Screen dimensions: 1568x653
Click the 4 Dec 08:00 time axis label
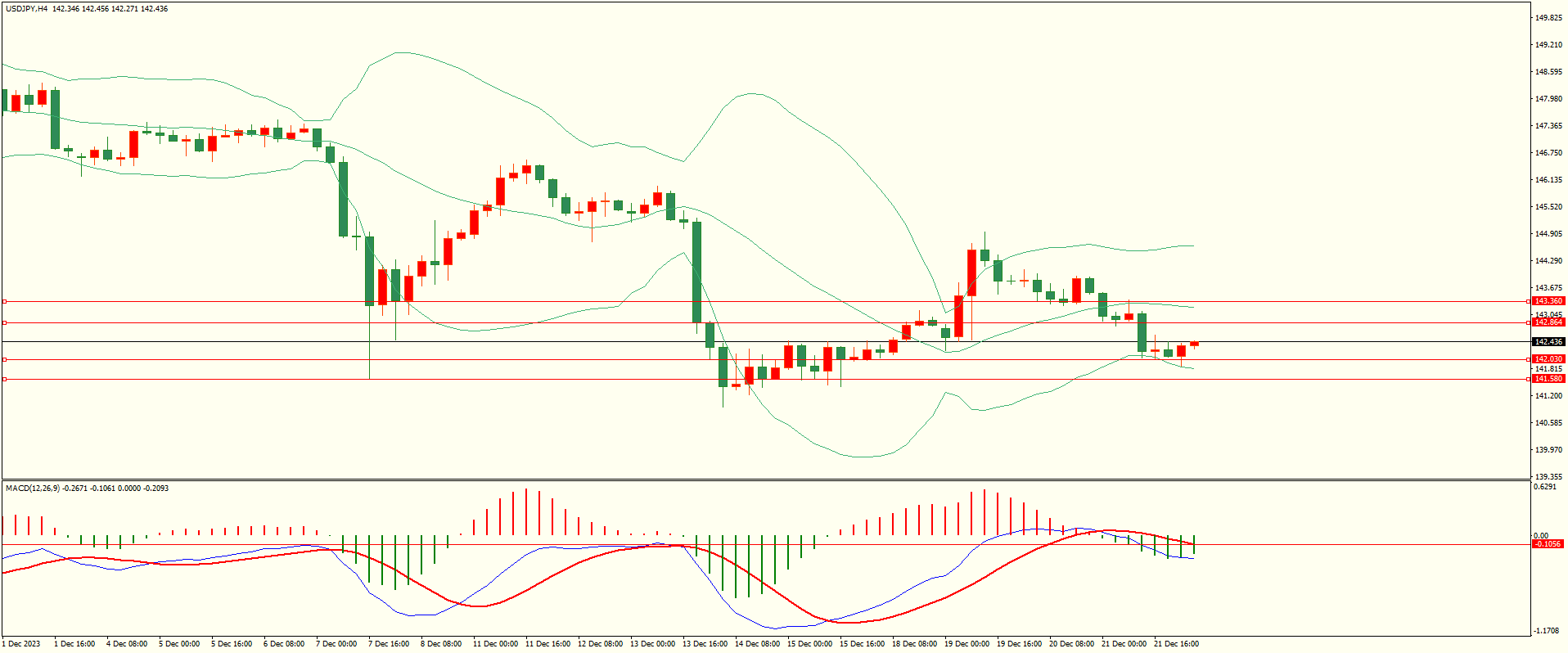click(127, 644)
